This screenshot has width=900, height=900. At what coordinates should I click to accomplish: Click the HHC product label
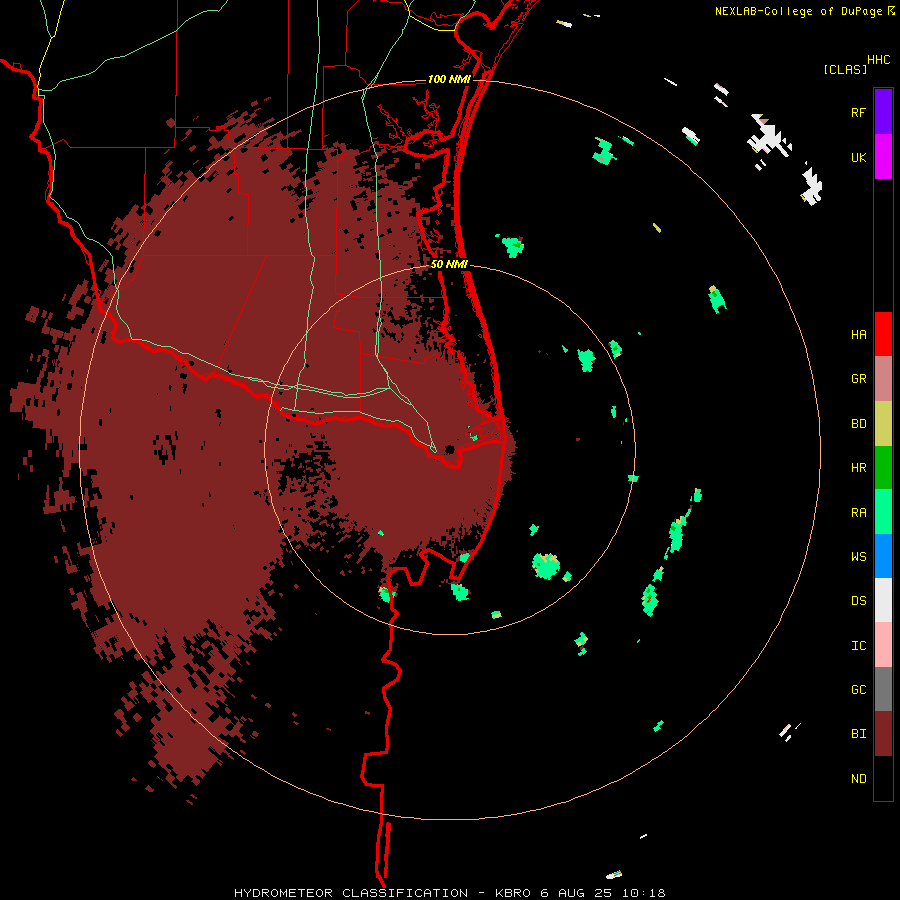pyautogui.click(x=879, y=60)
